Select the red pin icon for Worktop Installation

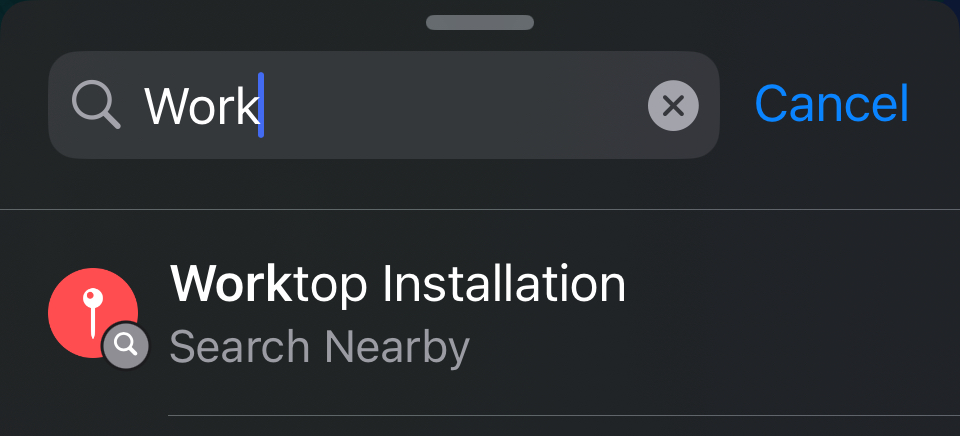pos(93,313)
